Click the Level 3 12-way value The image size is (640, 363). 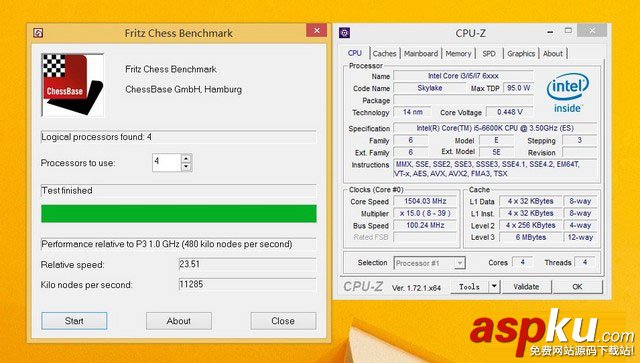pyautogui.click(x=580, y=237)
